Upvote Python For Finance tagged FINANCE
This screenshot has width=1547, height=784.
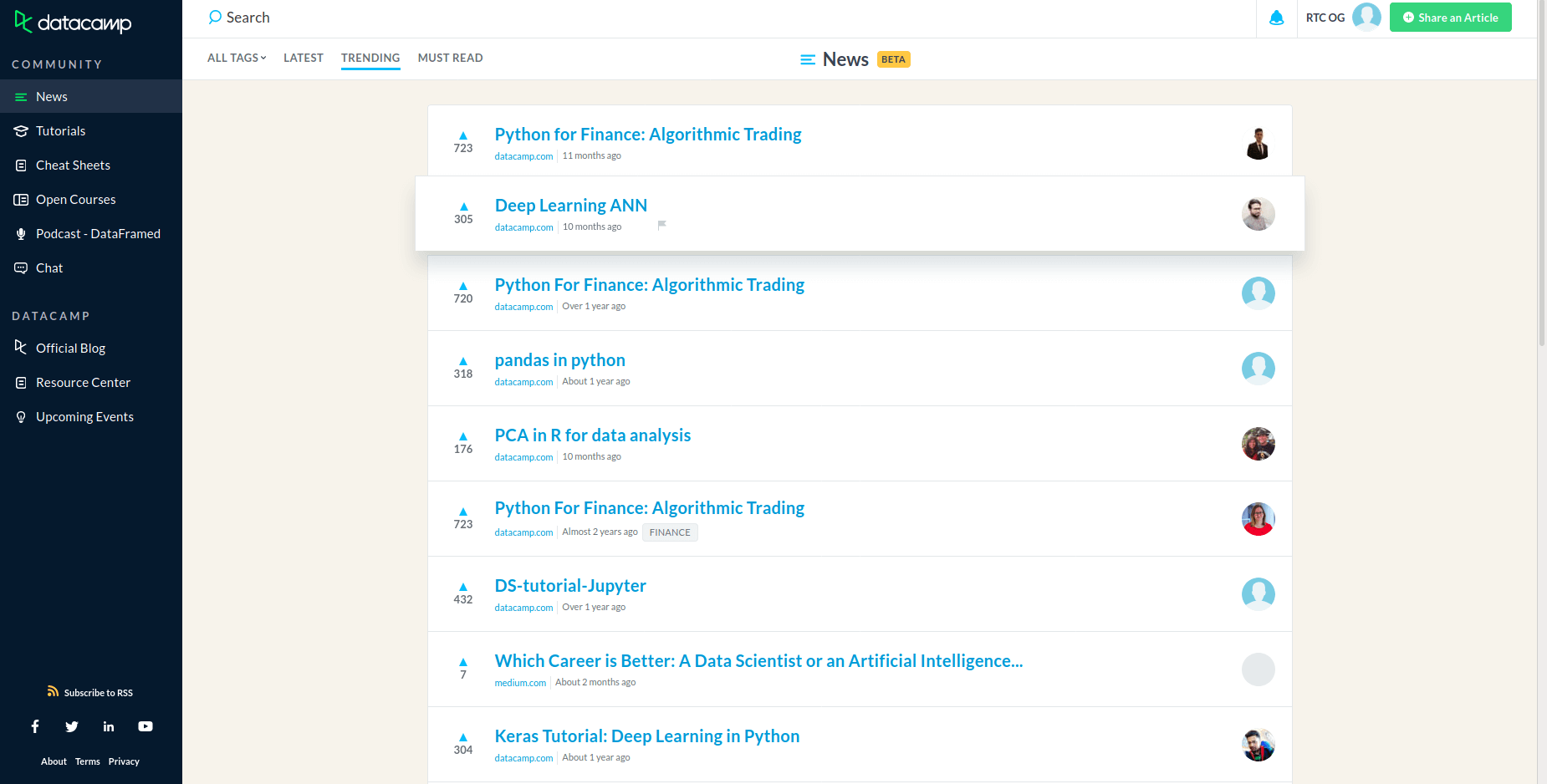click(x=463, y=512)
